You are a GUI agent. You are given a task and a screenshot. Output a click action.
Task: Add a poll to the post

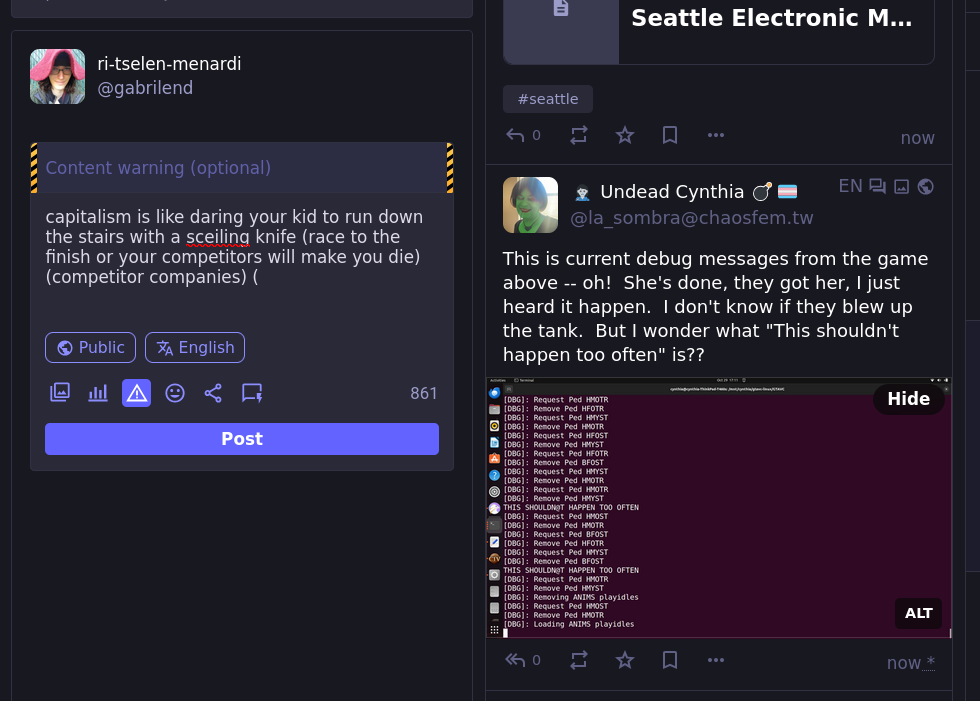tap(97, 393)
